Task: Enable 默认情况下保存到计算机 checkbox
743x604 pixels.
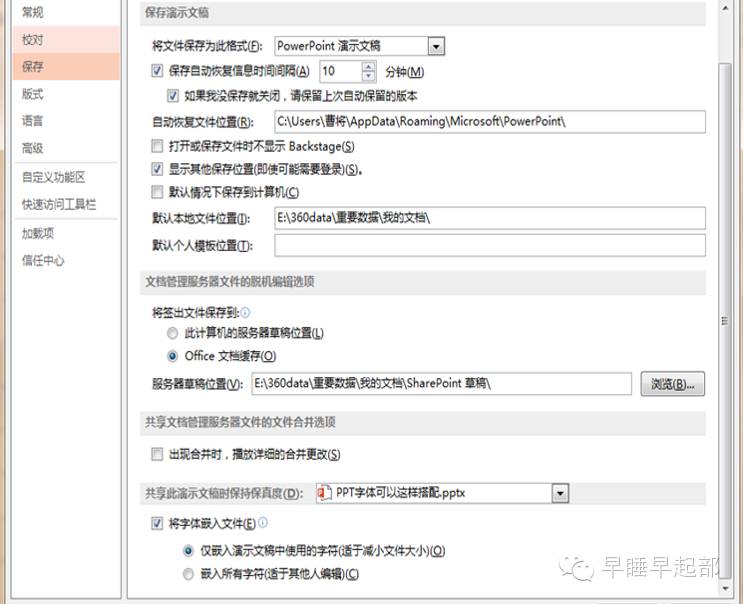Action: 157,192
